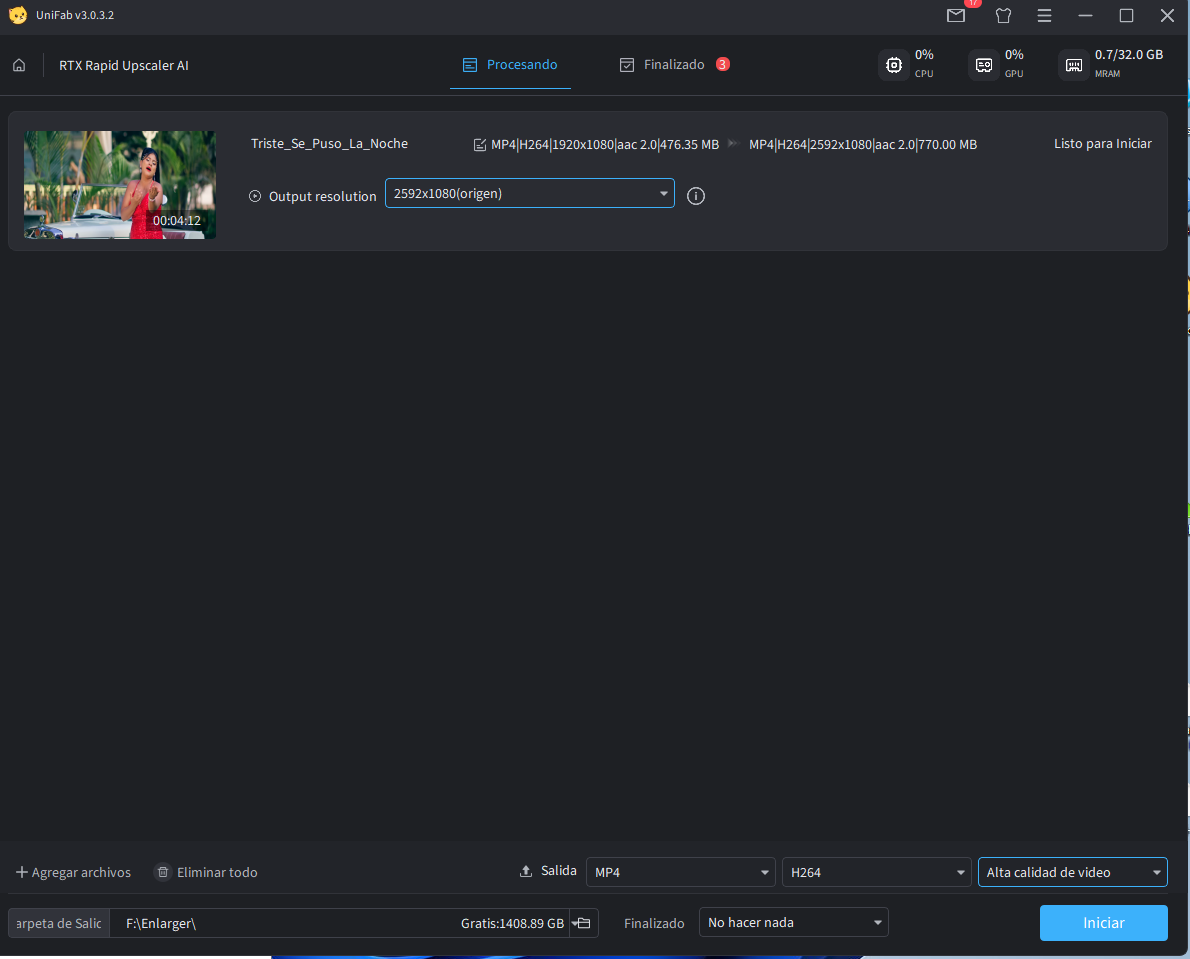
Task: Click the CPU usage icon
Action: pos(893,65)
